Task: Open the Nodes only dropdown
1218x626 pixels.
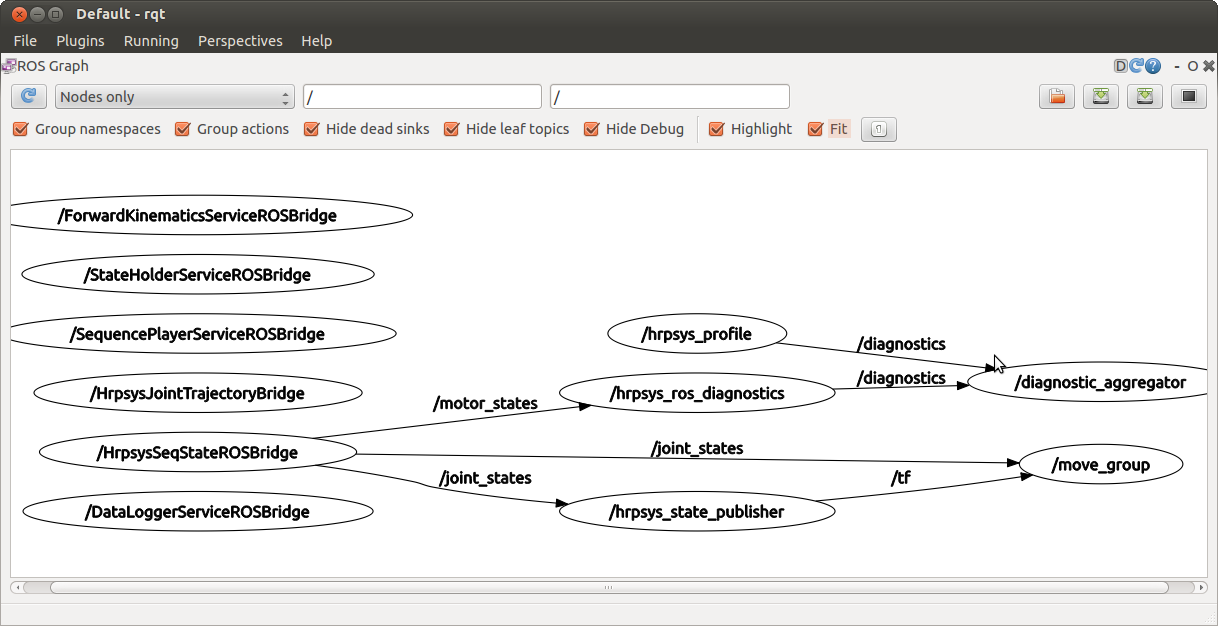Action: (174, 97)
